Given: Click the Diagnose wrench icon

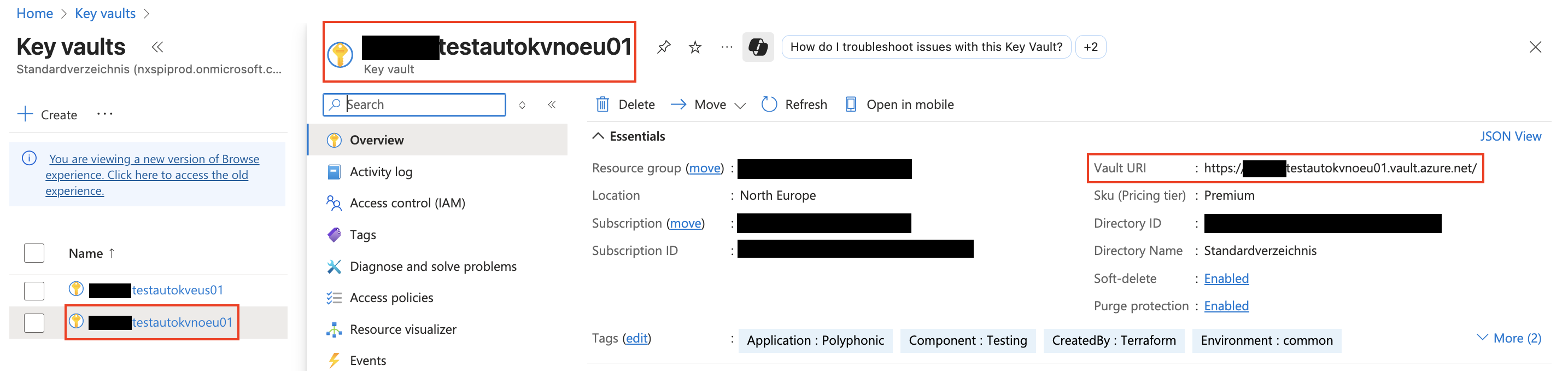Looking at the screenshot, I should 334,266.
